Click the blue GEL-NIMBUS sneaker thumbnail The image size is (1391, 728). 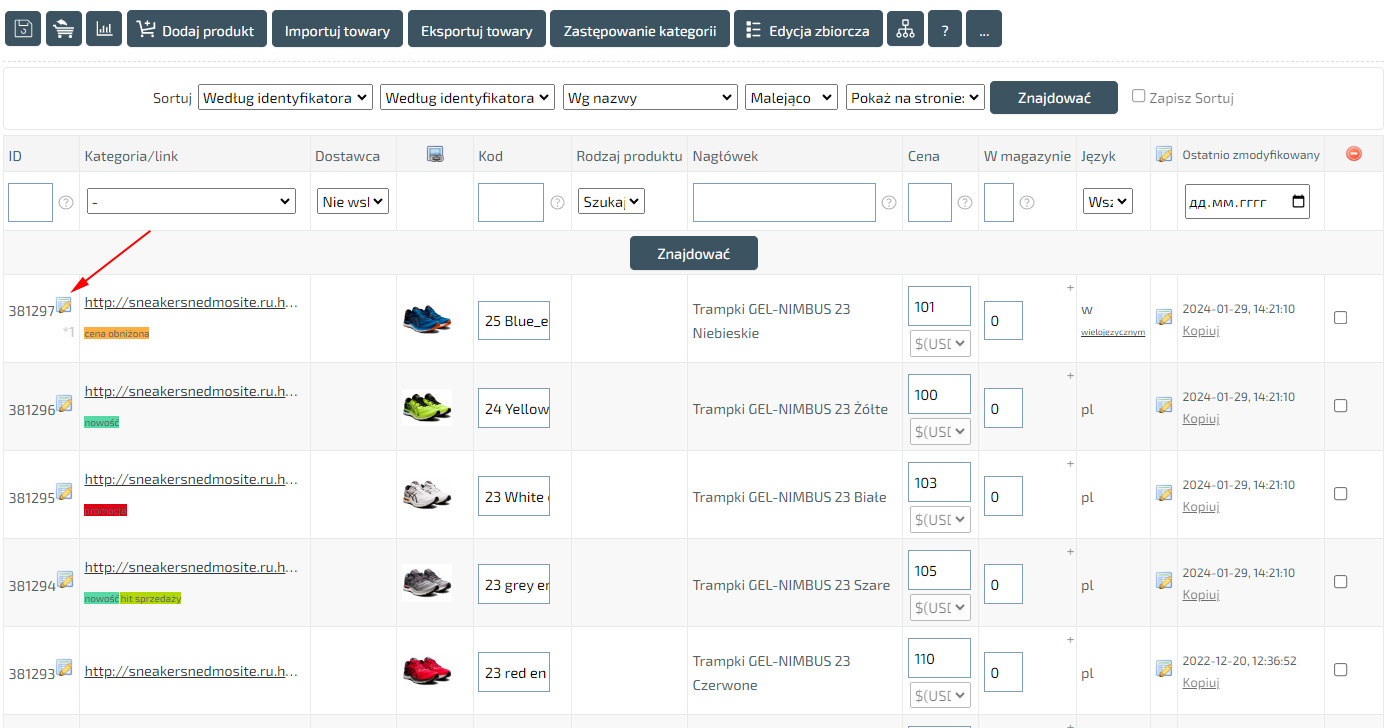click(427, 319)
